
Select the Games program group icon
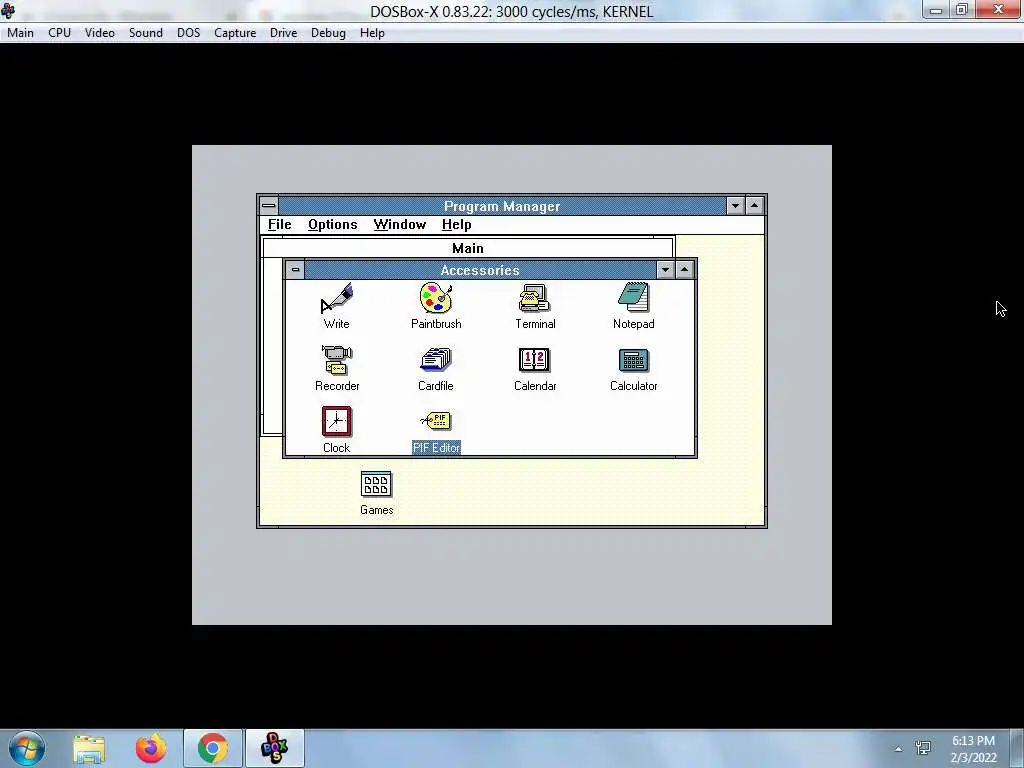tap(376, 485)
